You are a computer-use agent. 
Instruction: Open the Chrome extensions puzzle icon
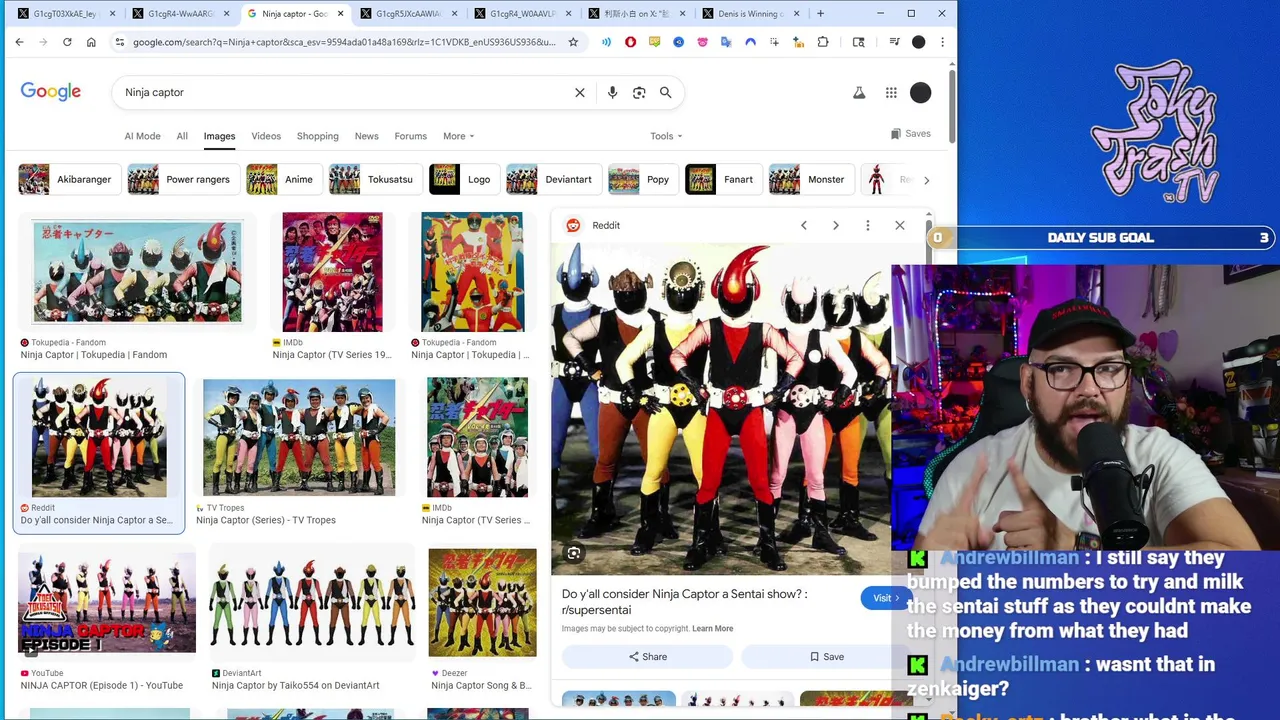click(823, 42)
